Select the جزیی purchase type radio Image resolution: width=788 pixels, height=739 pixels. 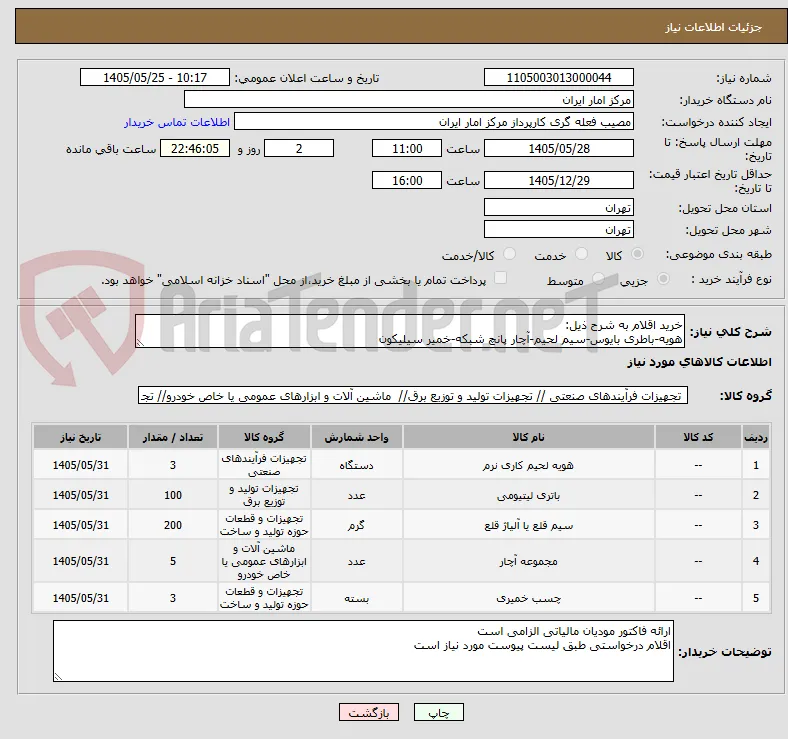point(663,279)
